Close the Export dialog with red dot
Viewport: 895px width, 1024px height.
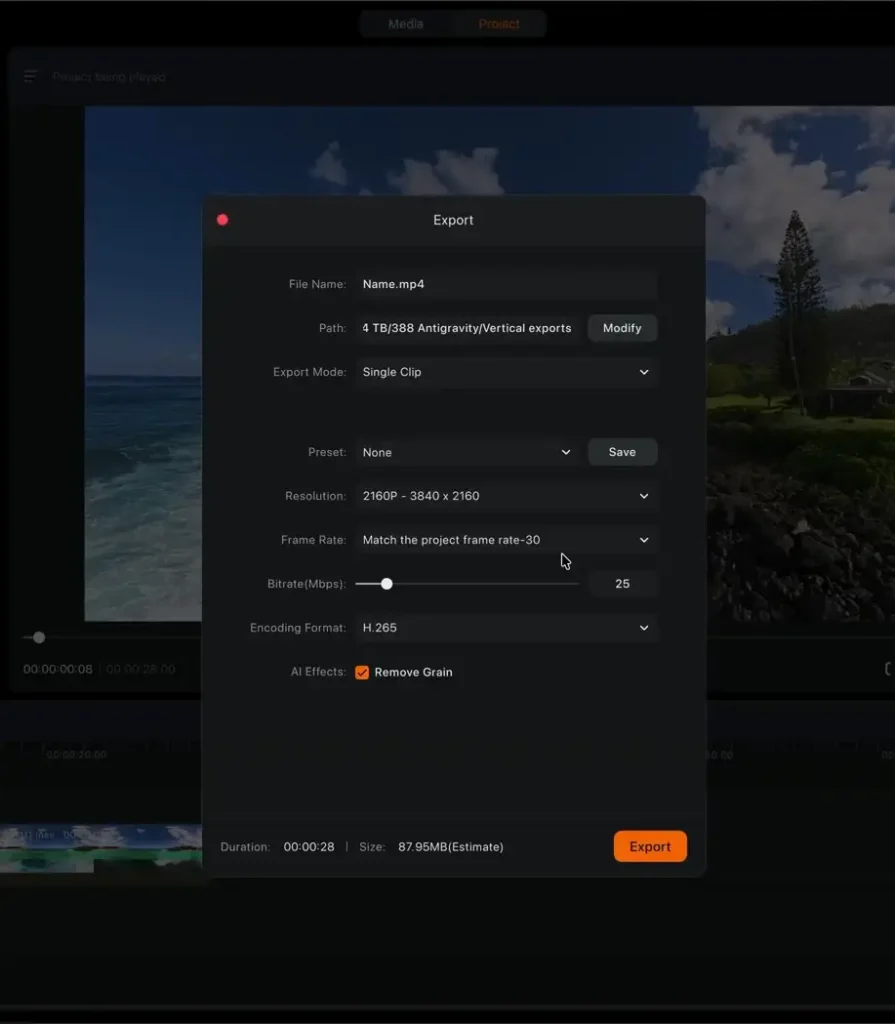(222, 220)
